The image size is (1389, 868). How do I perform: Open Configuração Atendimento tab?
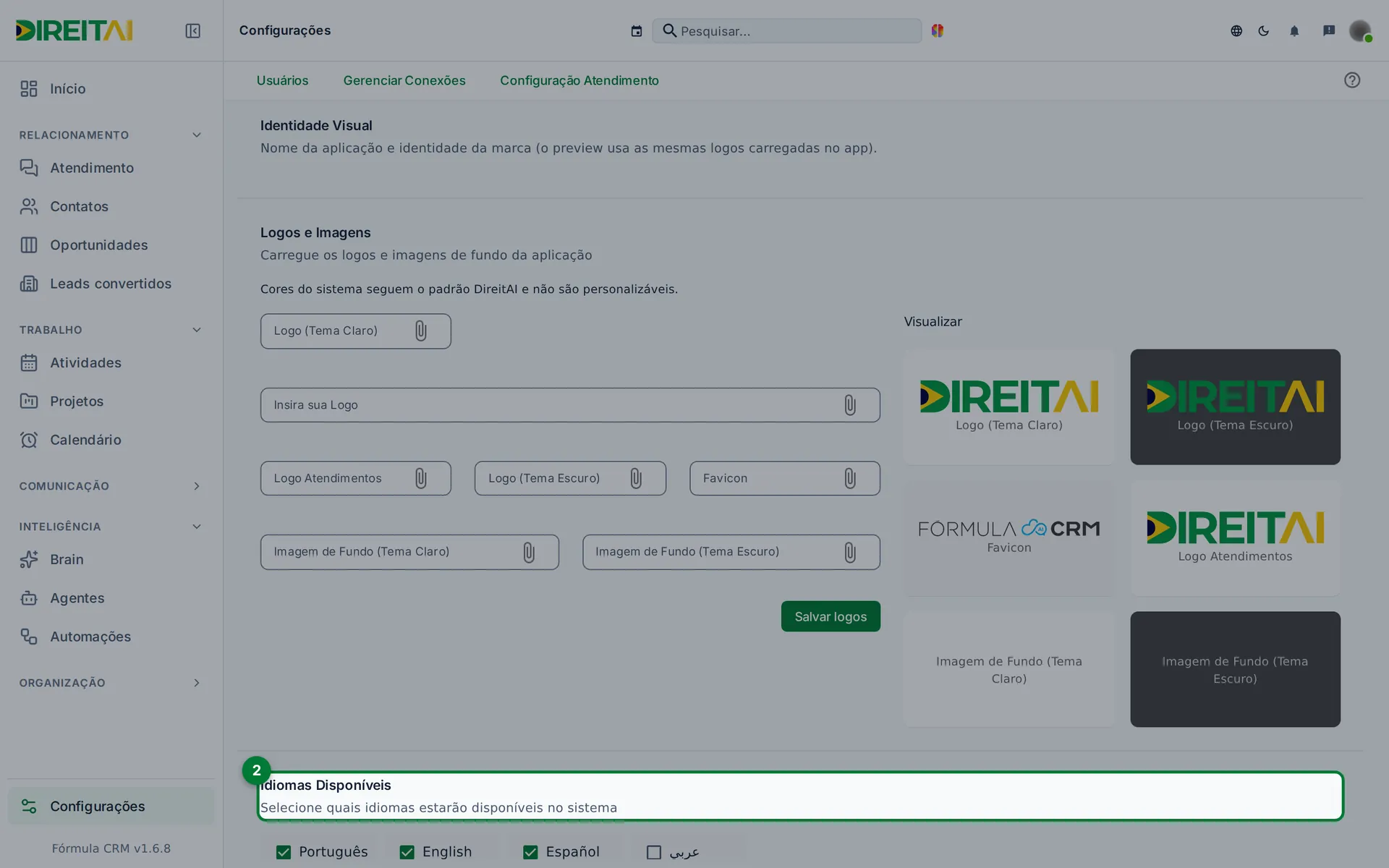(x=579, y=80)
